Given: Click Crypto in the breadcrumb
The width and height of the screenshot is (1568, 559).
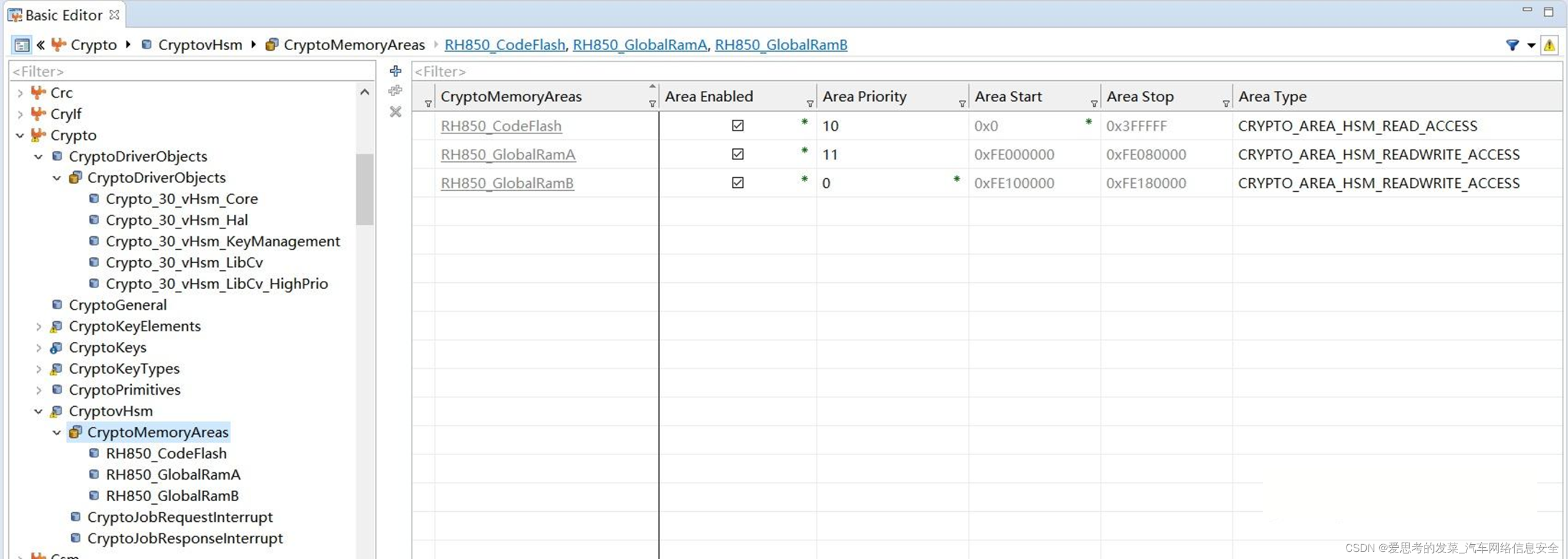Looking at the screenshot, I should coord(93,44).
